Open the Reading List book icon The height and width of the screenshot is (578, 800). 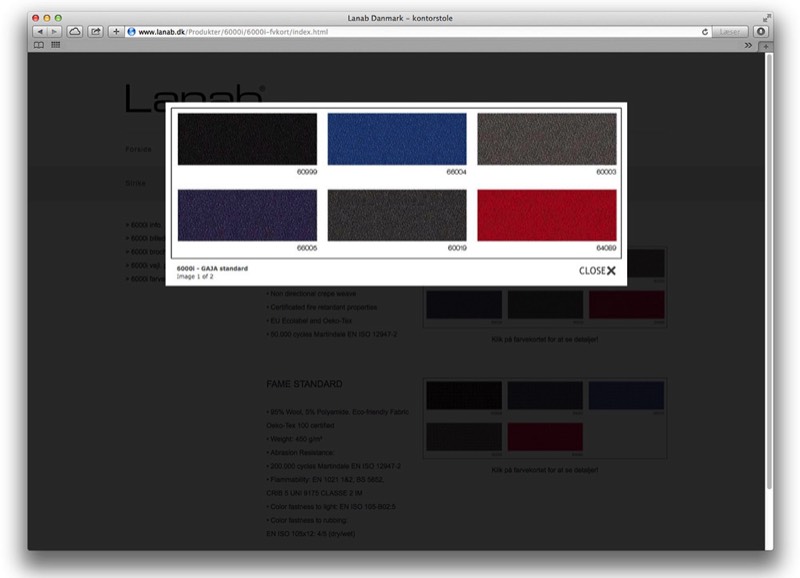point(39,45)
